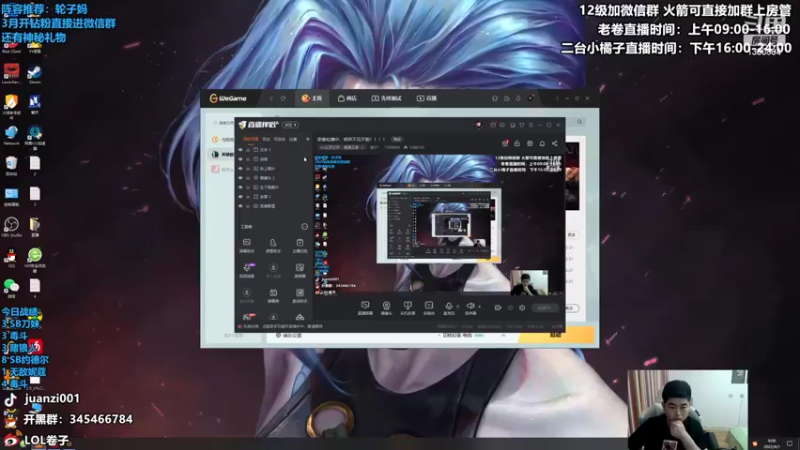The height and width of the screenshot is (450, 800).
Task: Select the WeGame logo in title bar
Action: (228, 98)
